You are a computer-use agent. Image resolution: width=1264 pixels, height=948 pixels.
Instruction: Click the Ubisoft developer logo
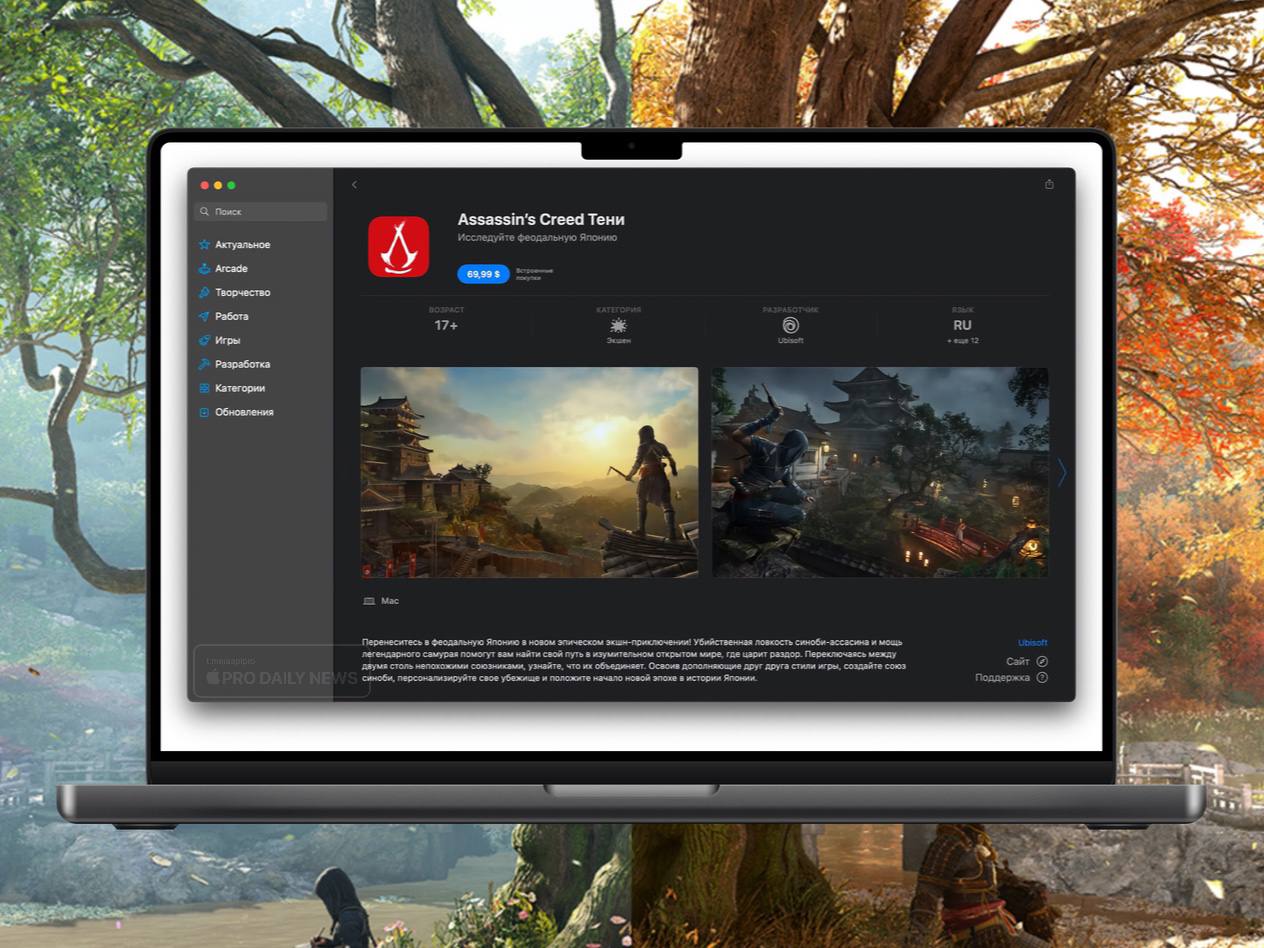click(790, 326)
